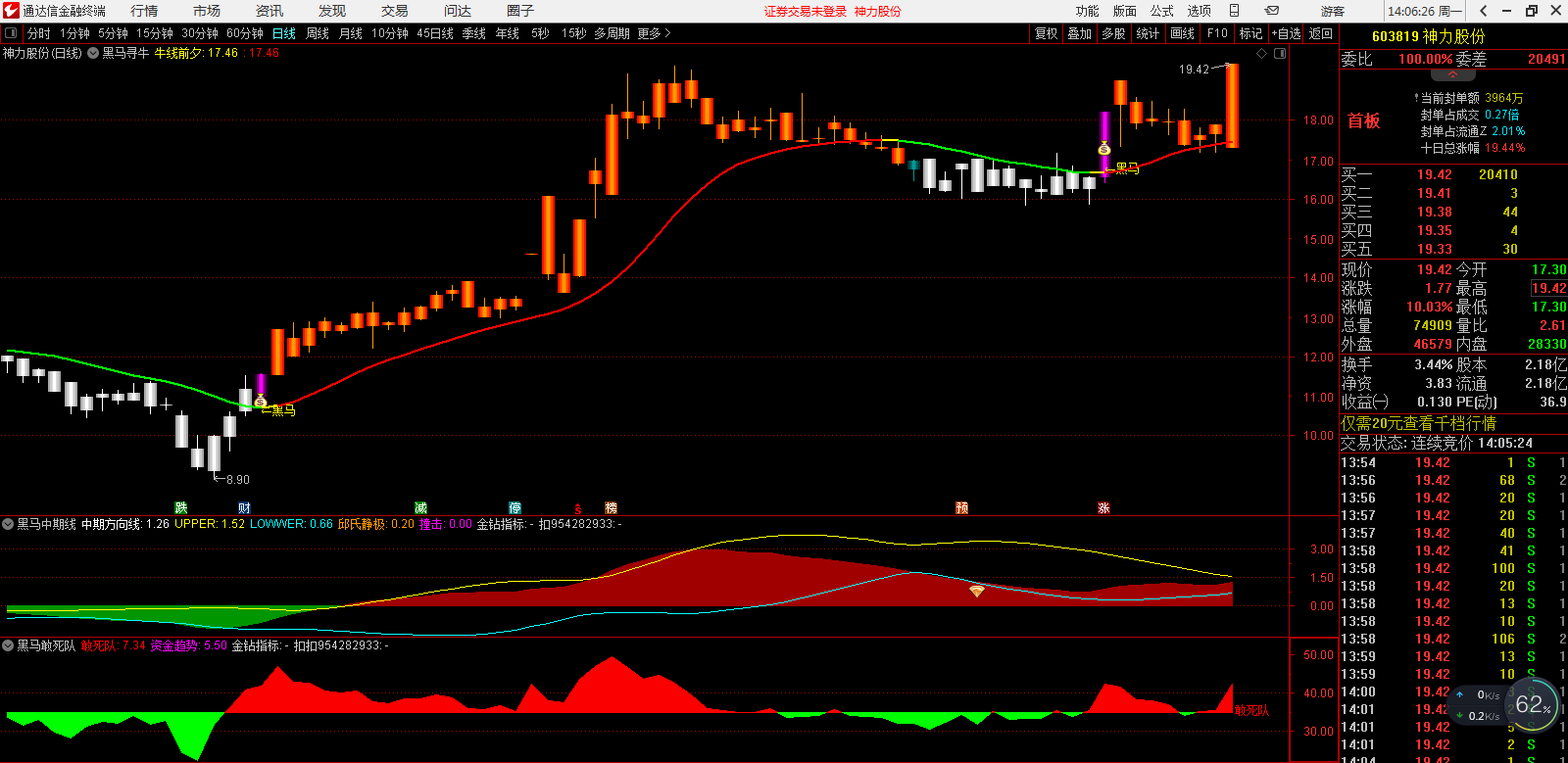Click the 多股 button
Image resolution: width=1568 pixels, height=763 pixels.
pos(1114,33)
